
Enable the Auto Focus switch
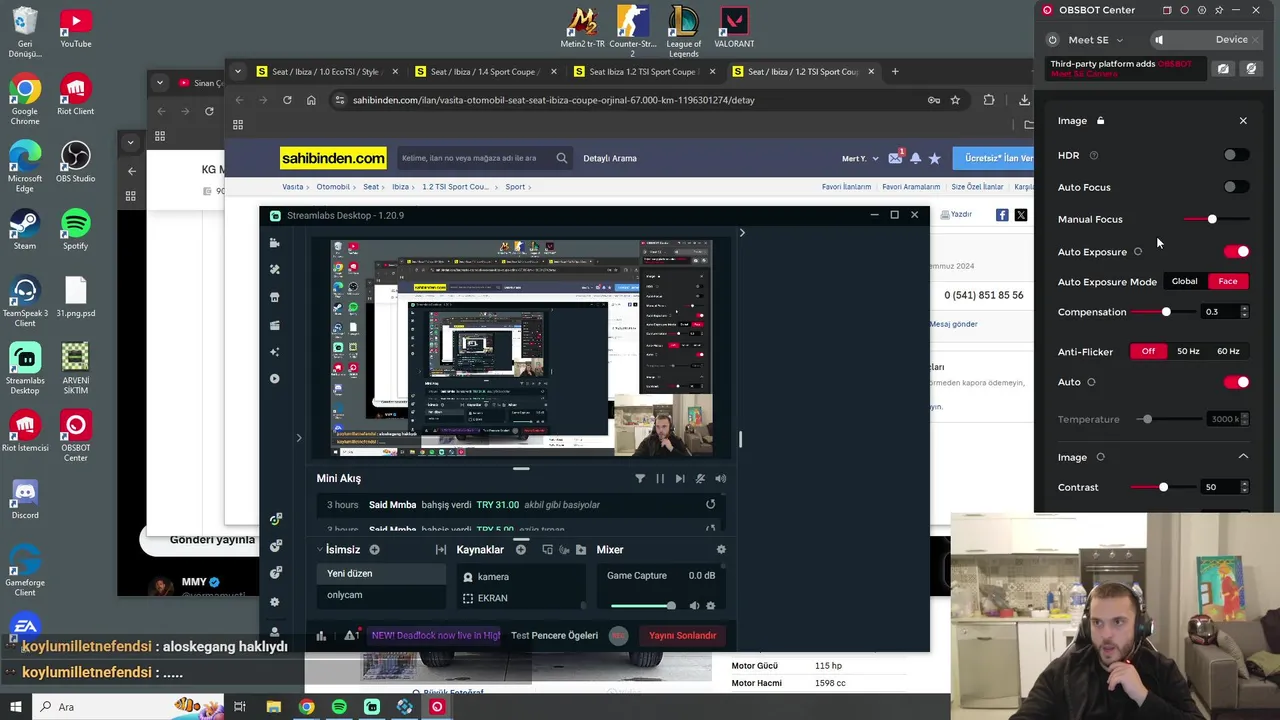tap(1236, 187)
